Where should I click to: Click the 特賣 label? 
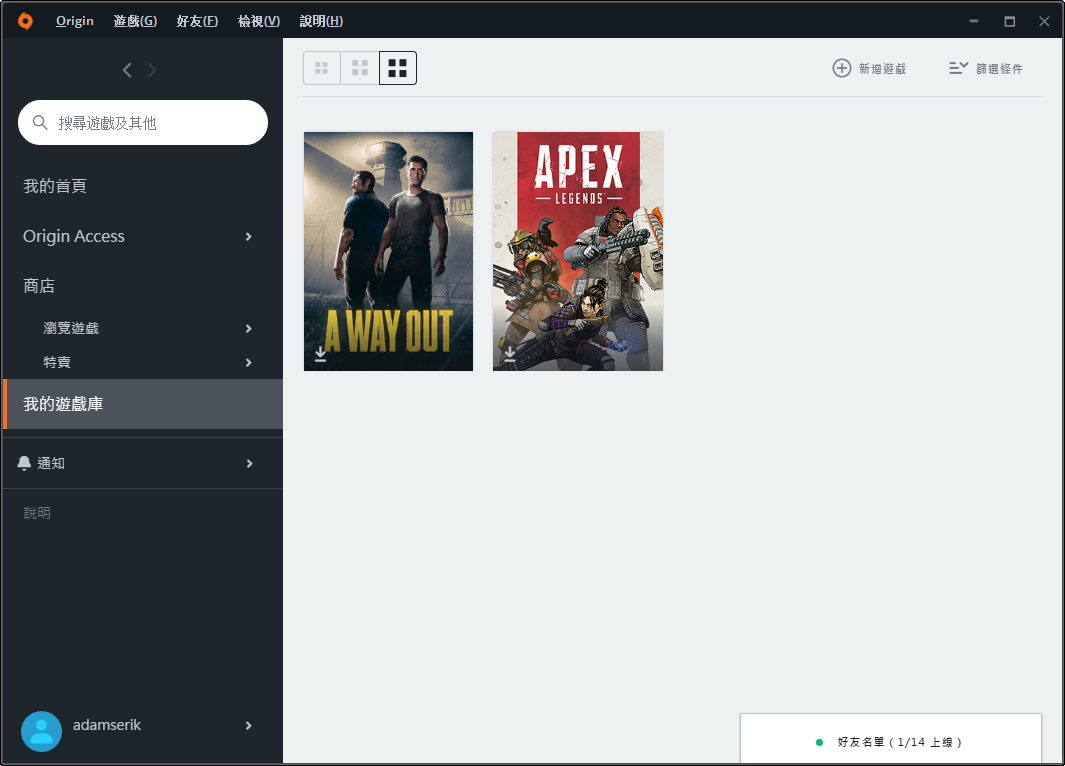click(57, 363)
